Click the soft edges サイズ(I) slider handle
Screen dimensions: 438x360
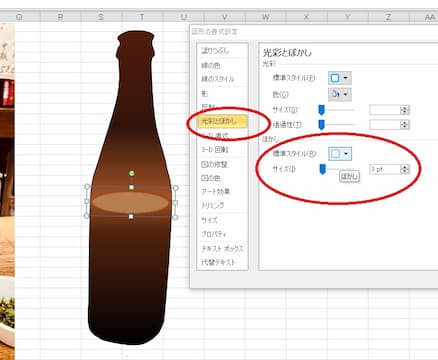[x=322, y=169]
